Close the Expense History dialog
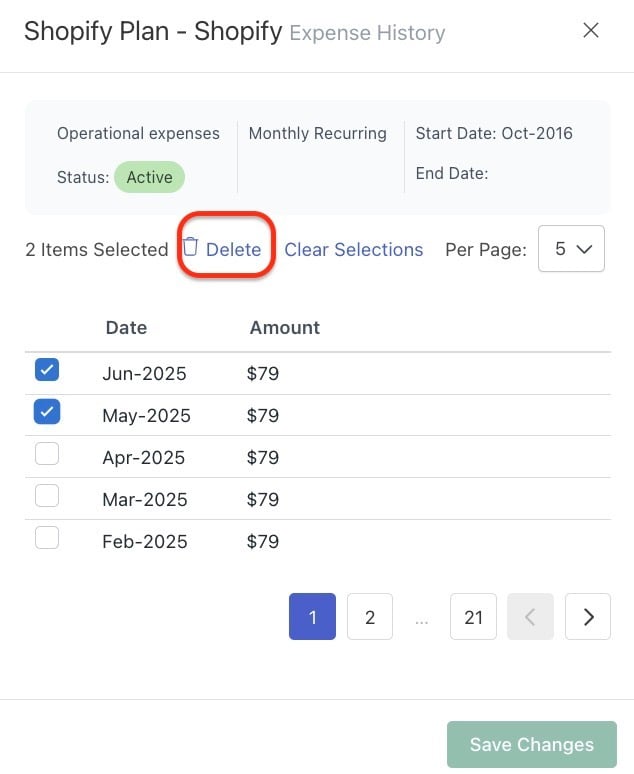 click(591, 31)
